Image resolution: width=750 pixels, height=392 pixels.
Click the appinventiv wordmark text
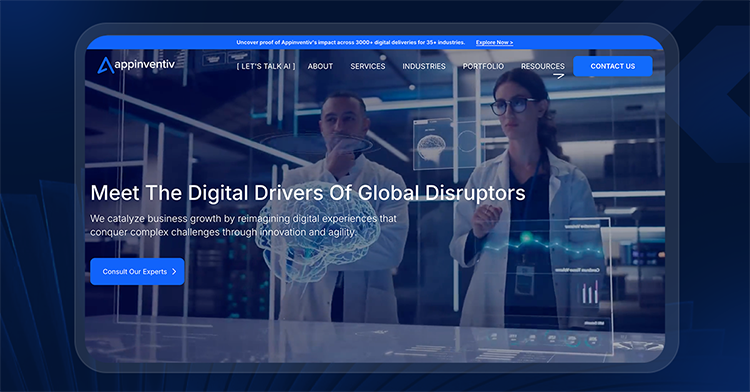tap(145, 64)
